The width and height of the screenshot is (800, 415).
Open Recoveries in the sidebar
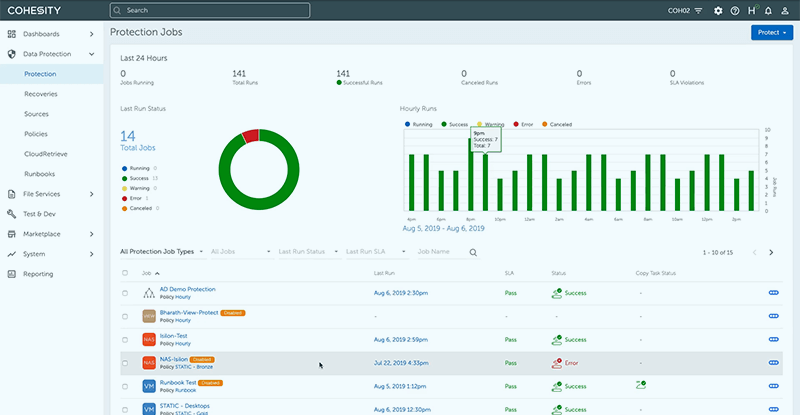click(41, 94)
